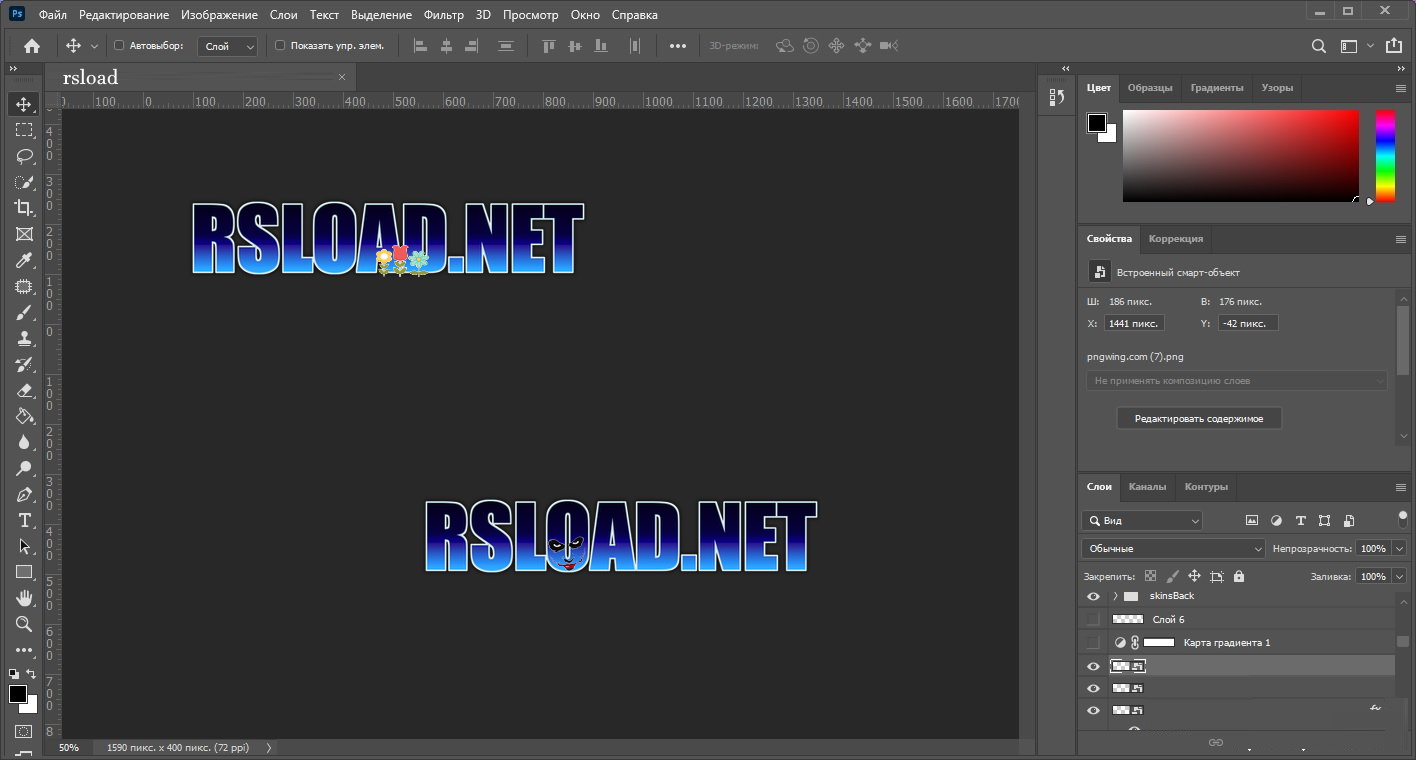The height and width of the screenshot is (760, 1416).
Task: Pick a color in the red color field
Action: (1241, 156)
